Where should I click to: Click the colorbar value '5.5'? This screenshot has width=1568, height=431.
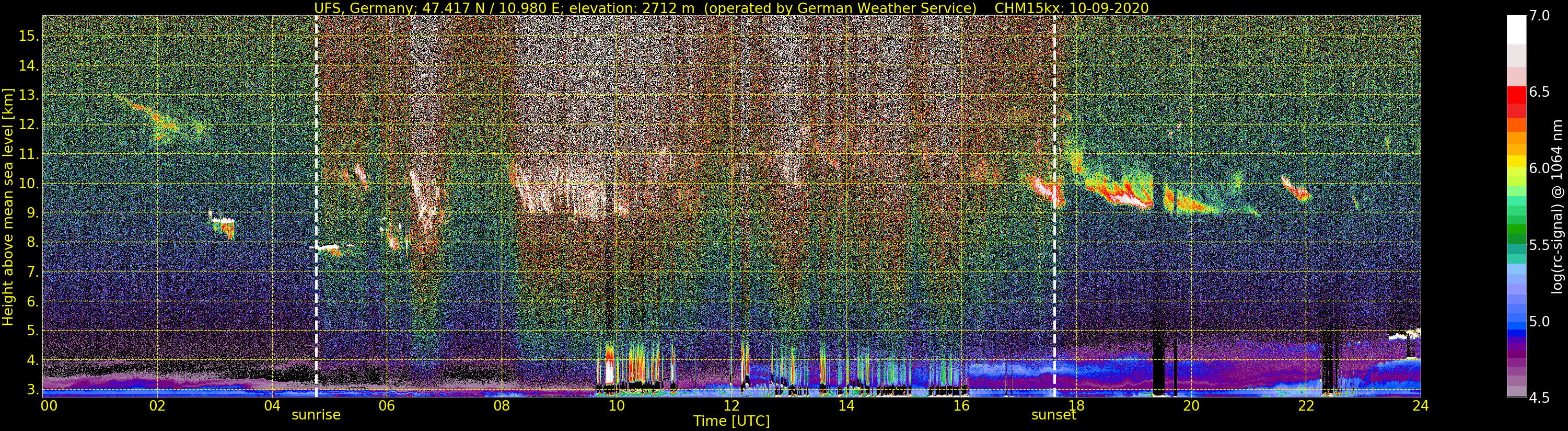click(1539, 245)
